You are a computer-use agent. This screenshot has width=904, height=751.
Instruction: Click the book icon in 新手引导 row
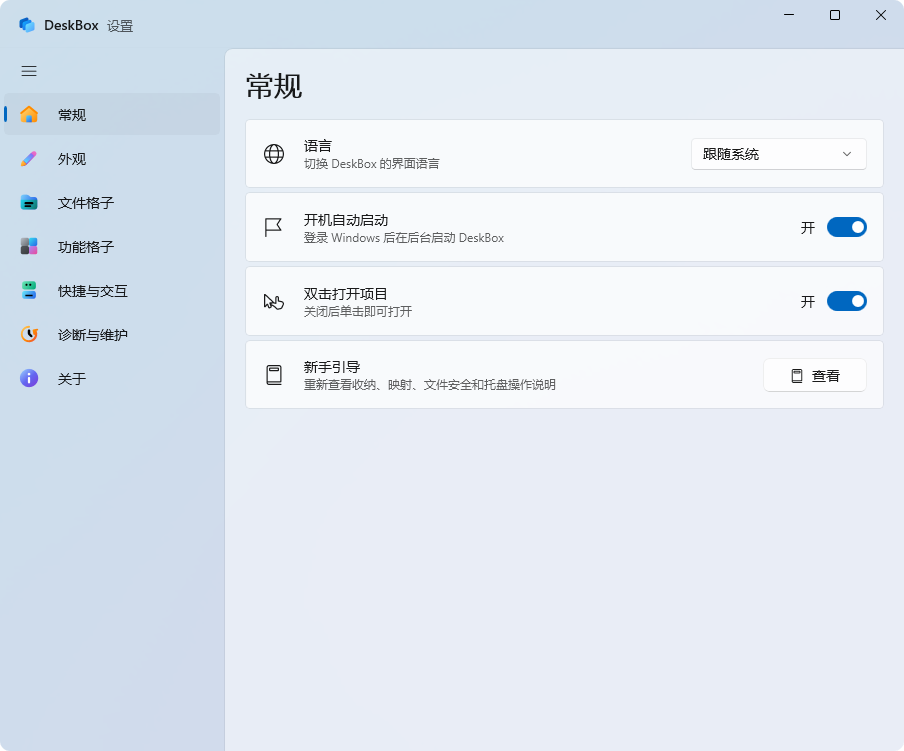tap(274, 375)
